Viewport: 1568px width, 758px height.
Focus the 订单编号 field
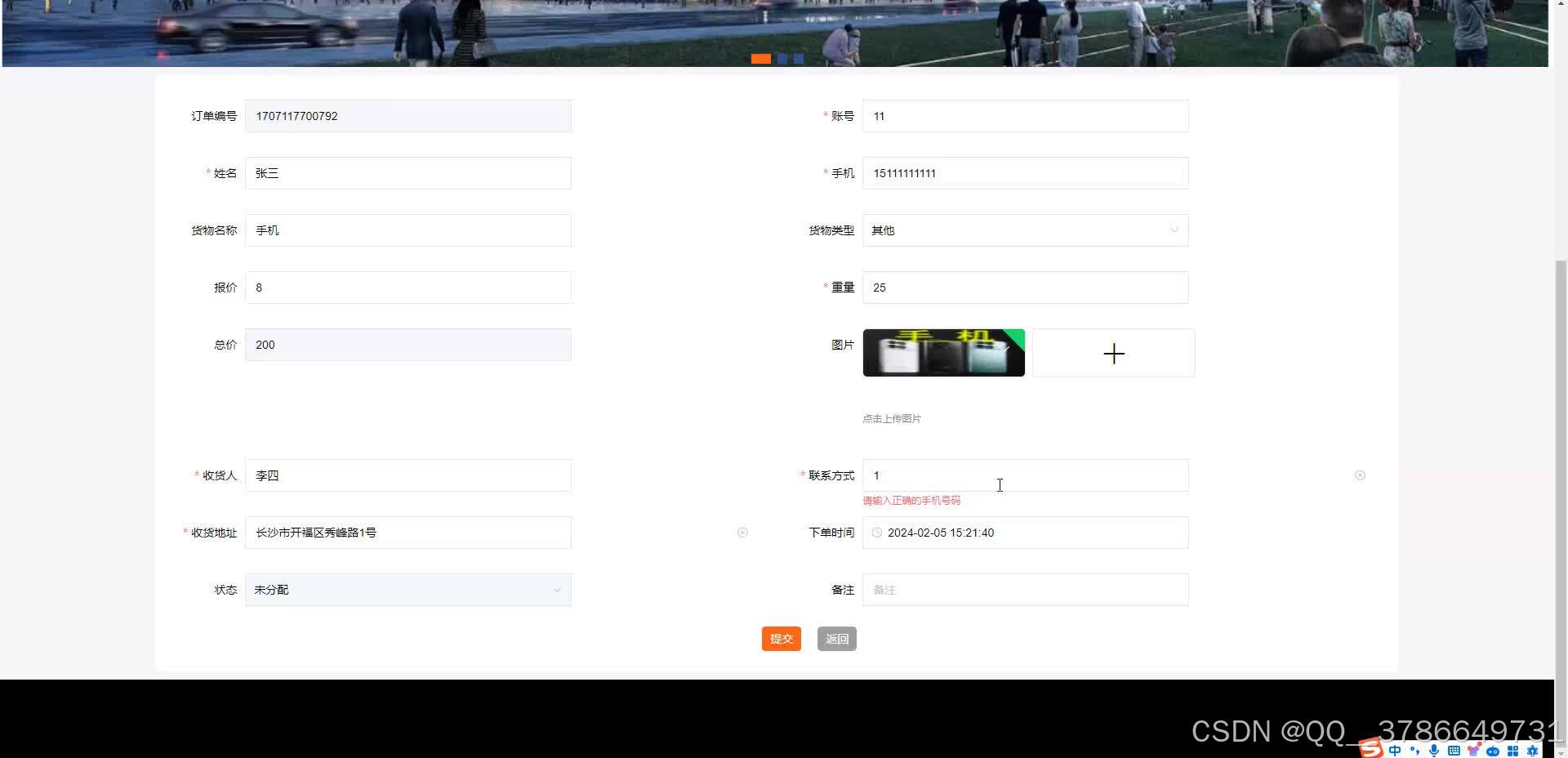point(408,116)
